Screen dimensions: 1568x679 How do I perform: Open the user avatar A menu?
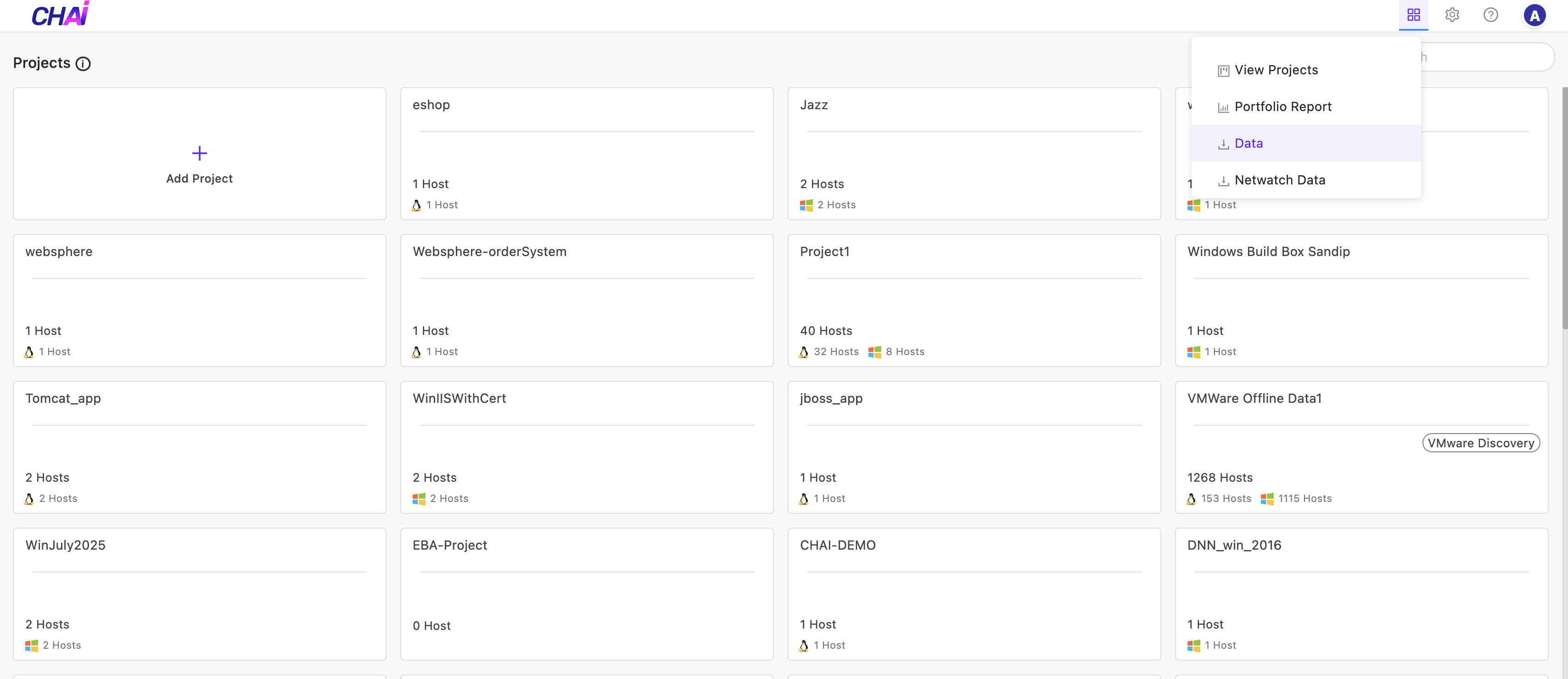[1534, 15]
